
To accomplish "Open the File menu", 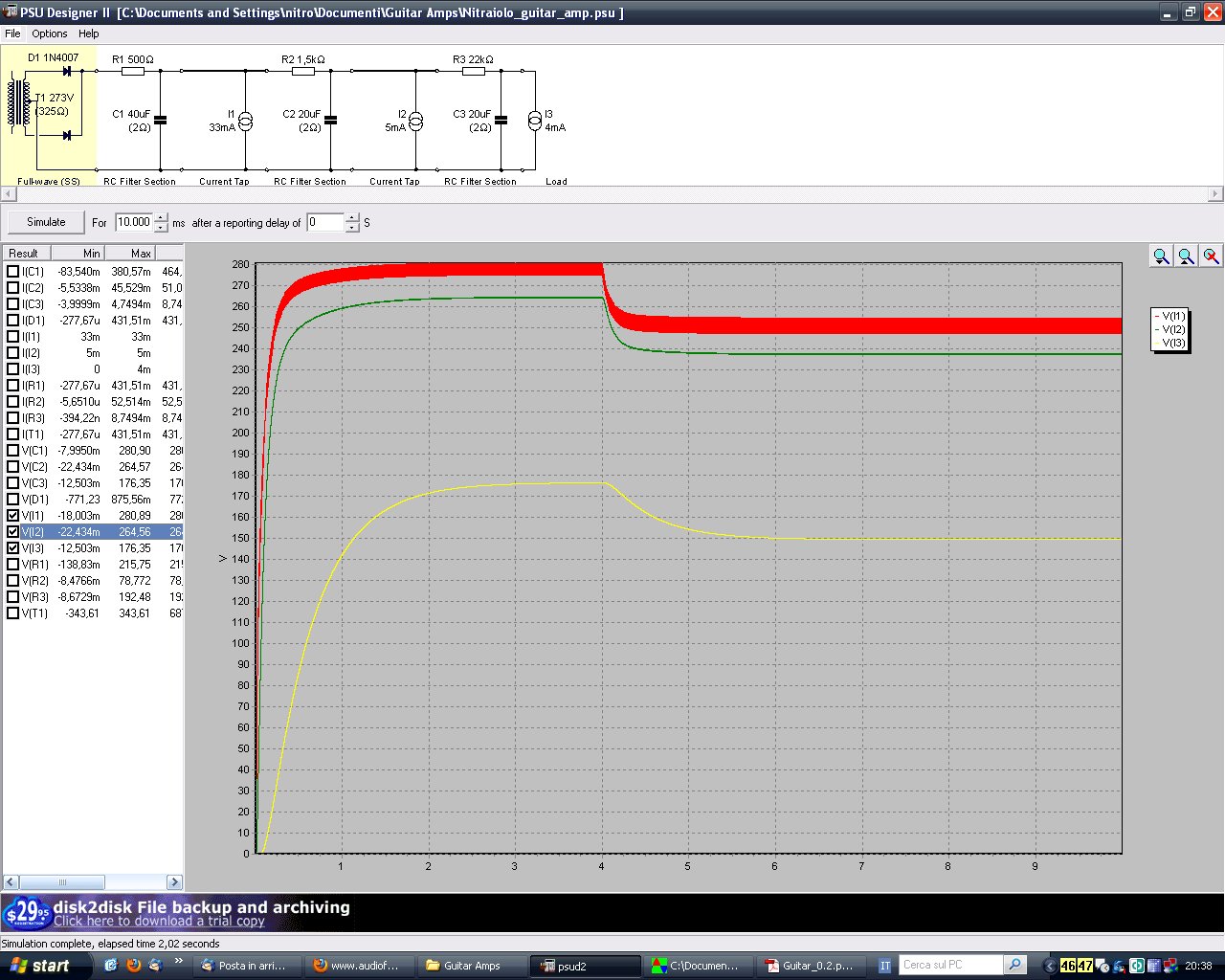I will [12, 33].
